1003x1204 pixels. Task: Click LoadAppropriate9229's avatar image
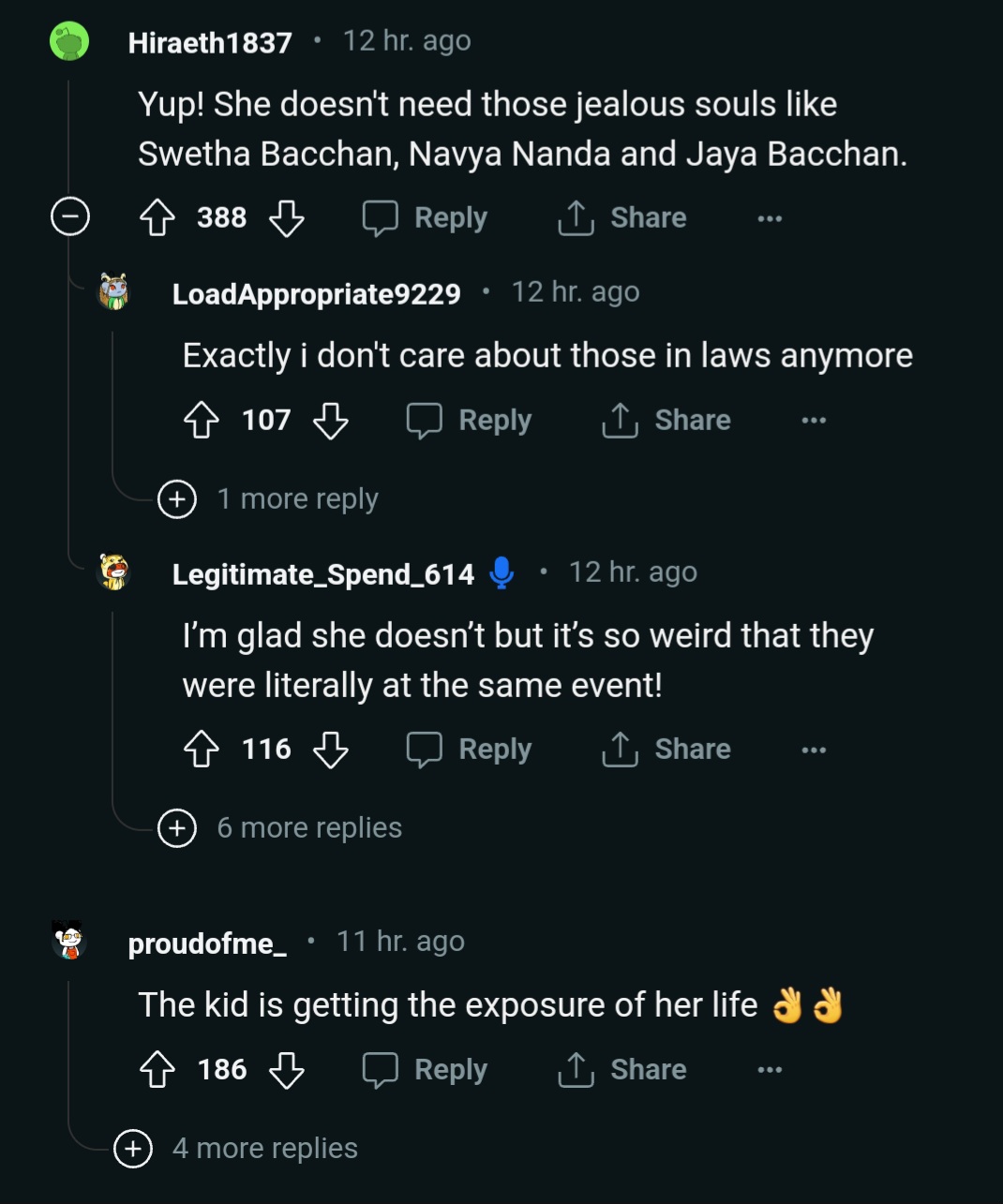pyautogui.click(x=113, y=292)
